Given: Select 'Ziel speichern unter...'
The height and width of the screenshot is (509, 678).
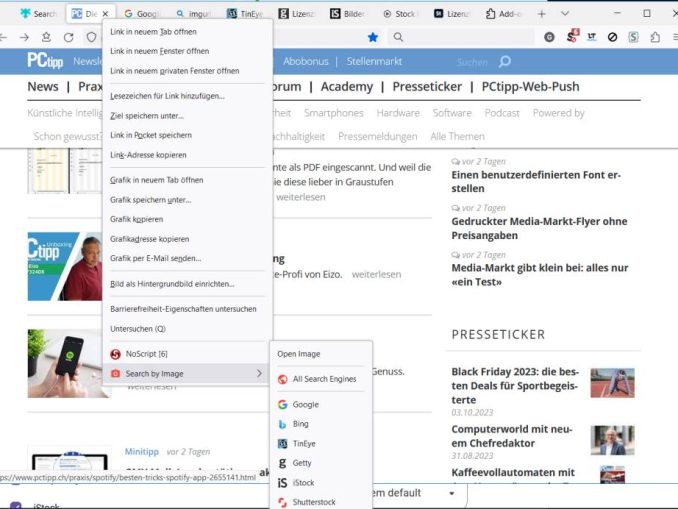Looking at the screenshot, I should coord(188,116).
